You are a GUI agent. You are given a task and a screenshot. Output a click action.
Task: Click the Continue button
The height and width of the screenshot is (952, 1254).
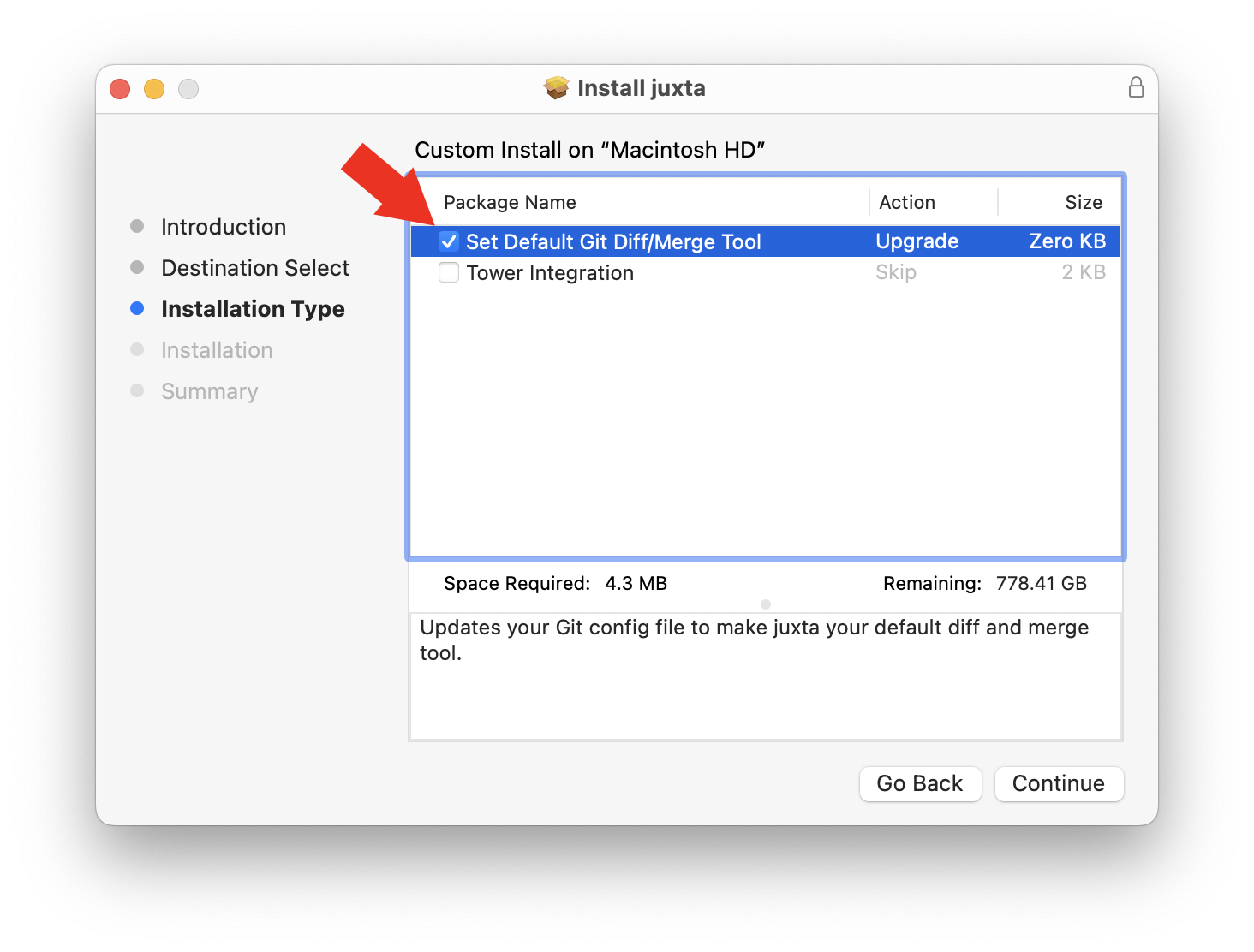pos(1059,783)
